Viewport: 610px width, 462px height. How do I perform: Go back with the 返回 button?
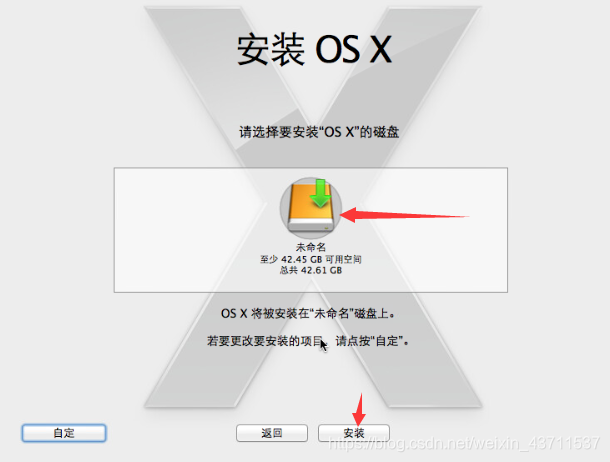pyautogui.click(x=272, y=433)
